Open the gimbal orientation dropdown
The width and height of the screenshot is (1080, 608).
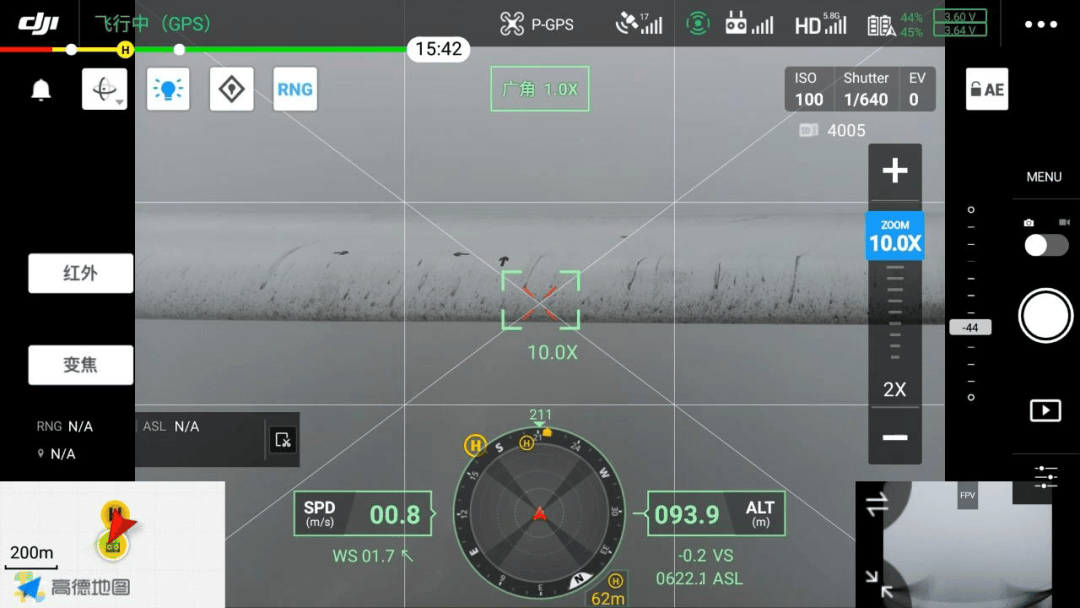pyautogui.click(x=104, y=90)
